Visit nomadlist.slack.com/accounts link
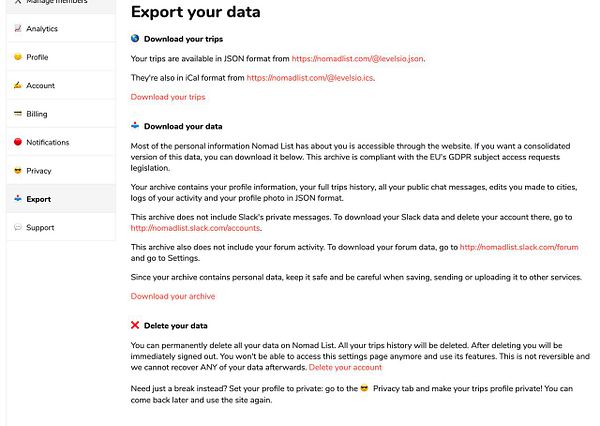Image resolution: width=600 pixels, height=426 pixels. coord(195,228)
